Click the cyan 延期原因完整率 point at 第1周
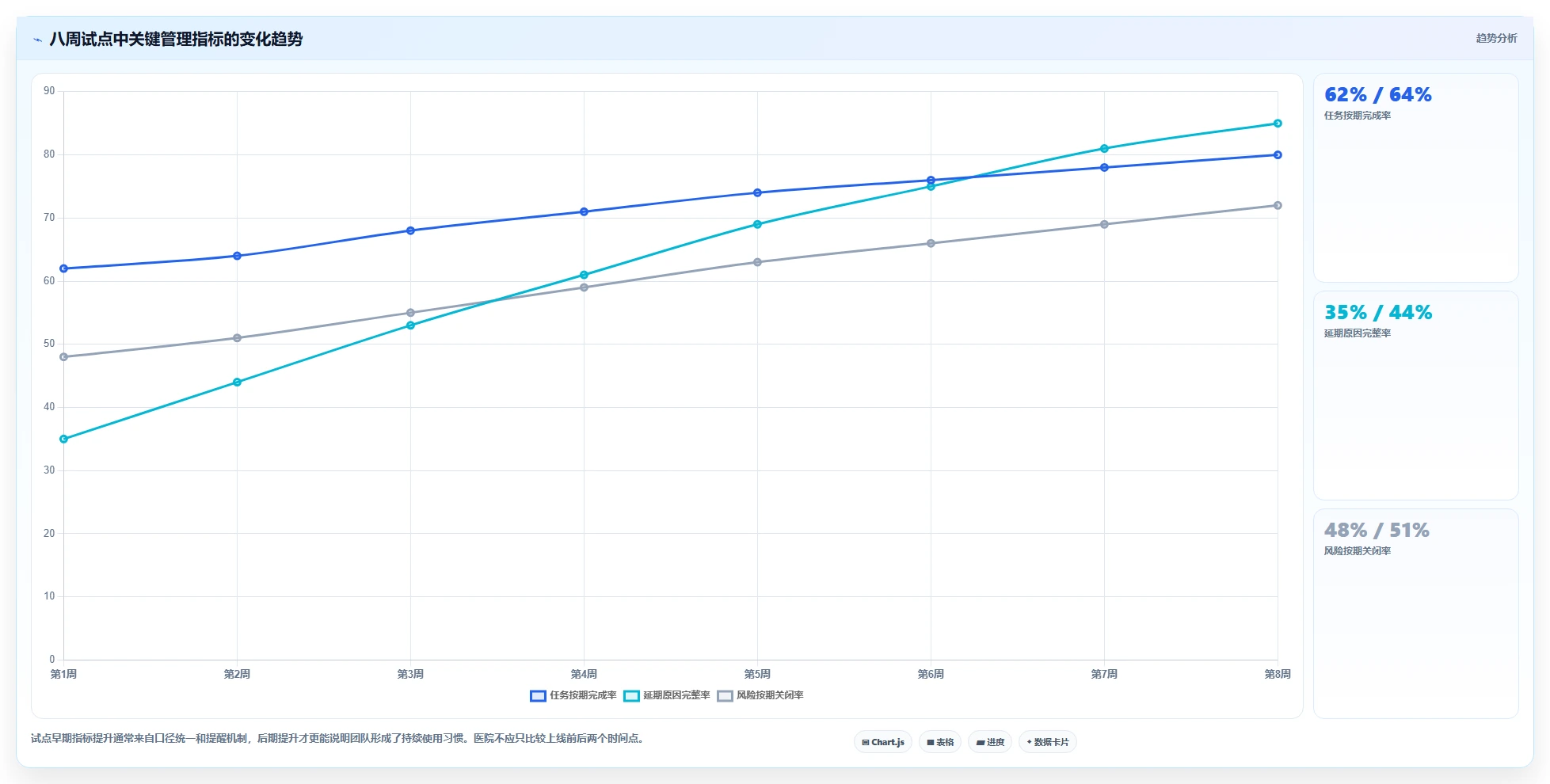Viewport: 1550px width, 784px height. click(63, 439)
